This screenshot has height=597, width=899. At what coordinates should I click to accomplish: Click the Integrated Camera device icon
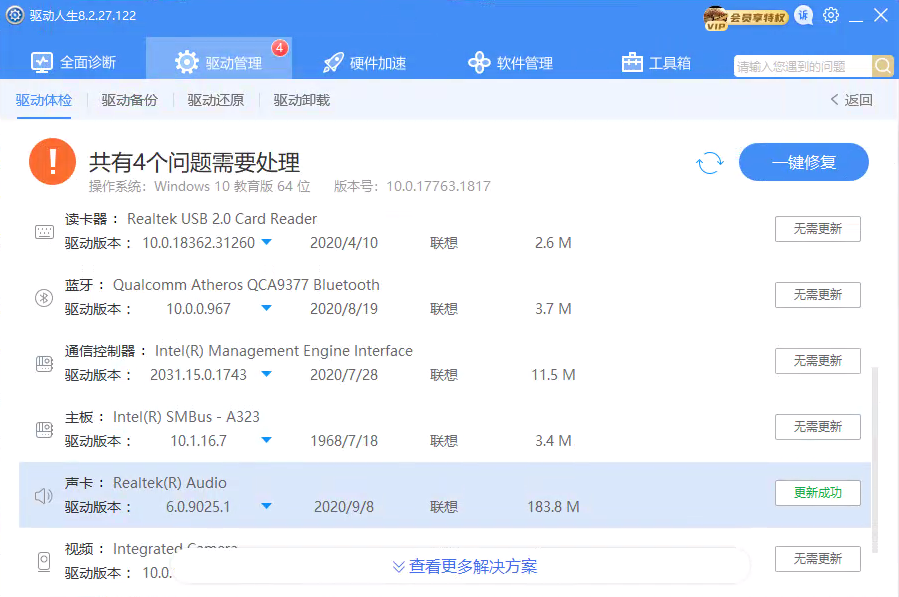[x=44, y=561]
